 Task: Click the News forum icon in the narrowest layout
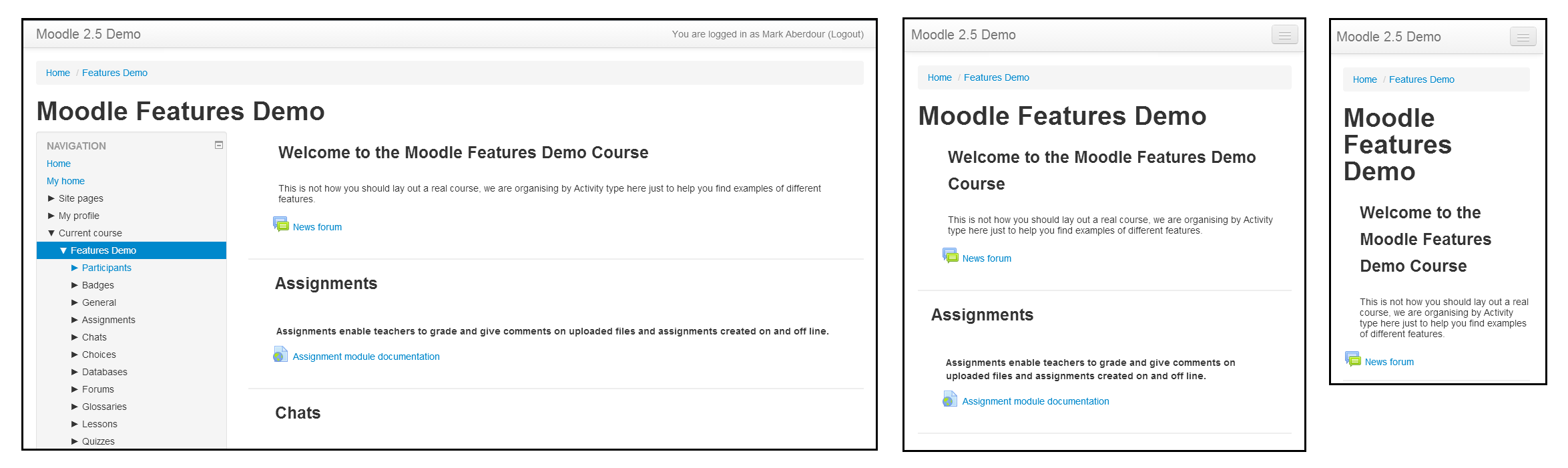1352,359
